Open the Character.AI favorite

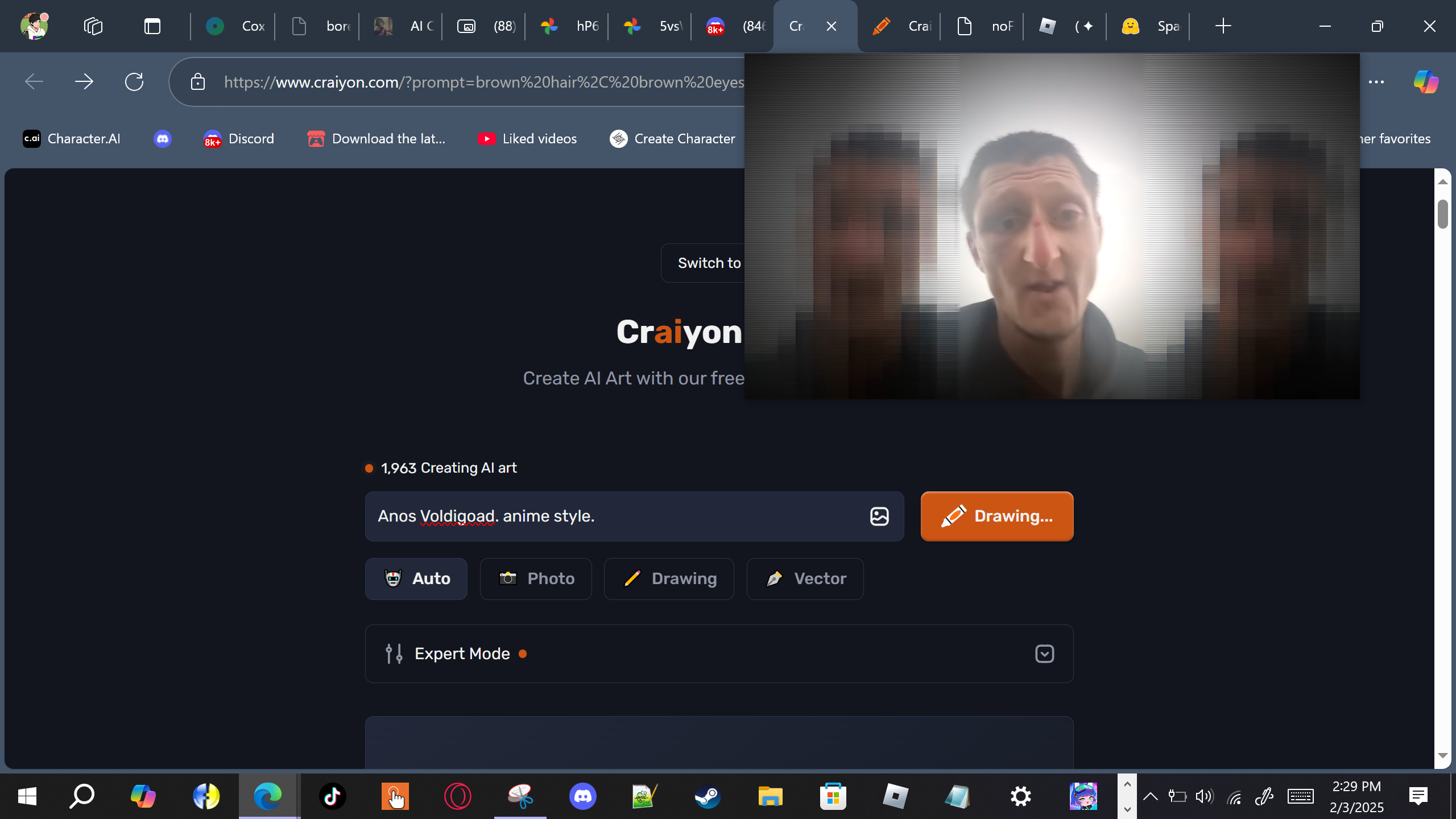click(x=72, y=139)
